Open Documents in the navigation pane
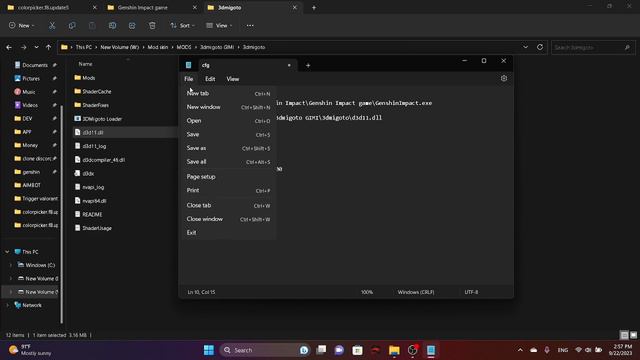The width and height of the screenshot is (640, 360). 35,65
